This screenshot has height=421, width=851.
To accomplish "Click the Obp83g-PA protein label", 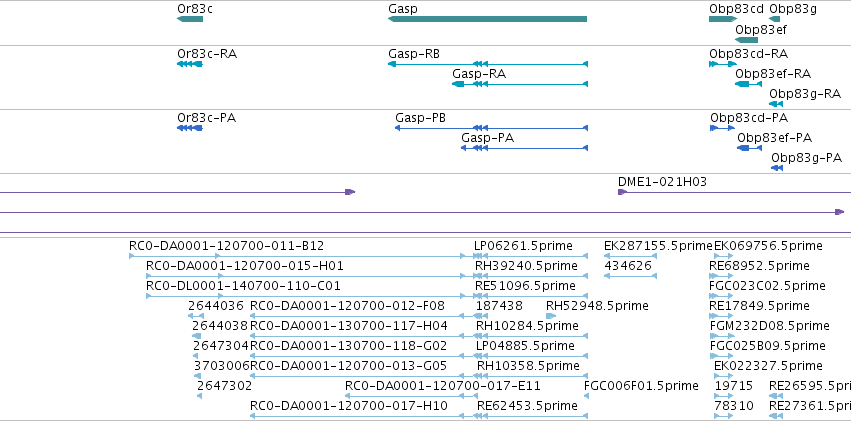I will 806,158.
